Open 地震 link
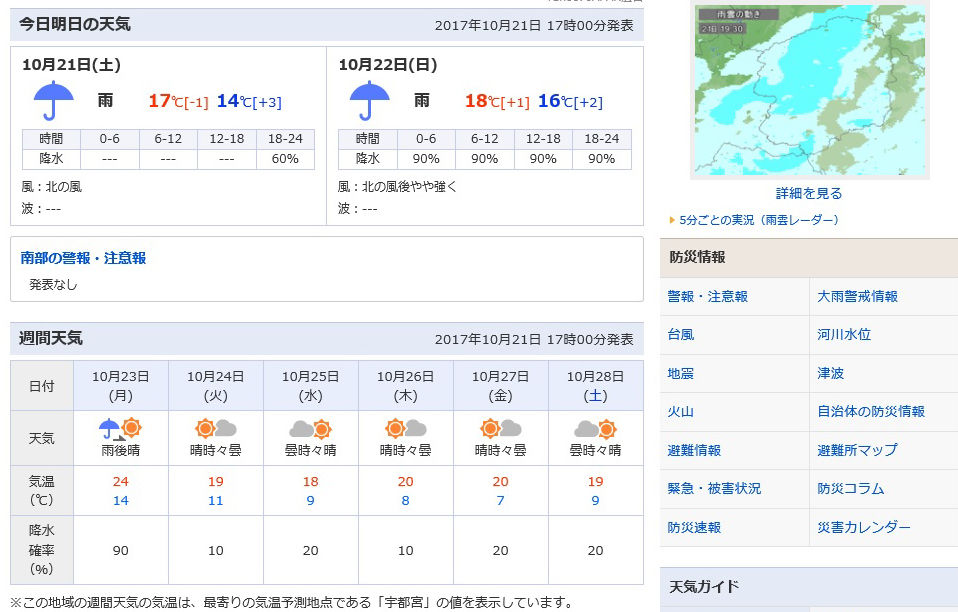The width and height of the screenshot is (958, 612). [x=681, y=373]
